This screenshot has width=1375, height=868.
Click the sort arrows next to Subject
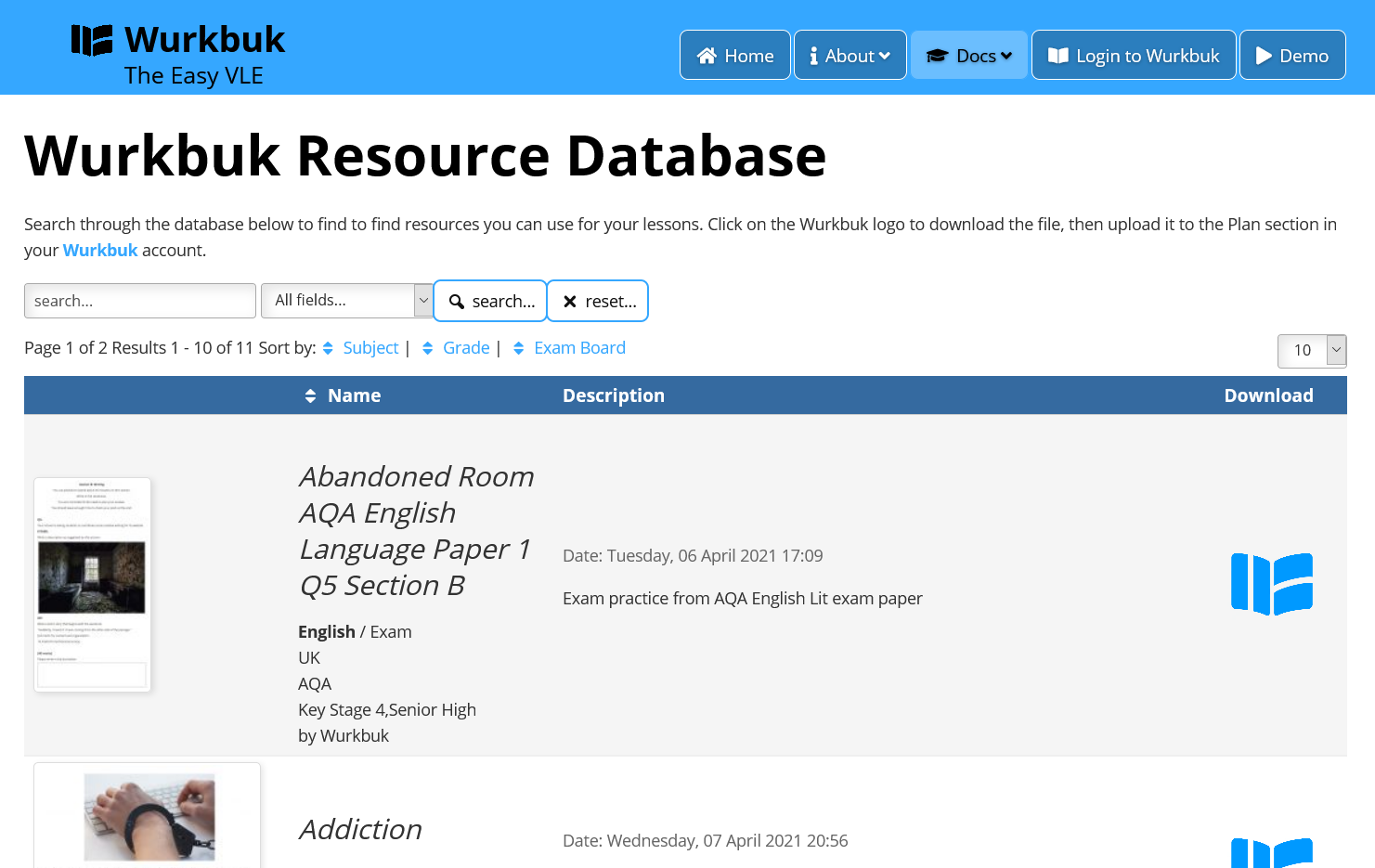click(328, 347)
